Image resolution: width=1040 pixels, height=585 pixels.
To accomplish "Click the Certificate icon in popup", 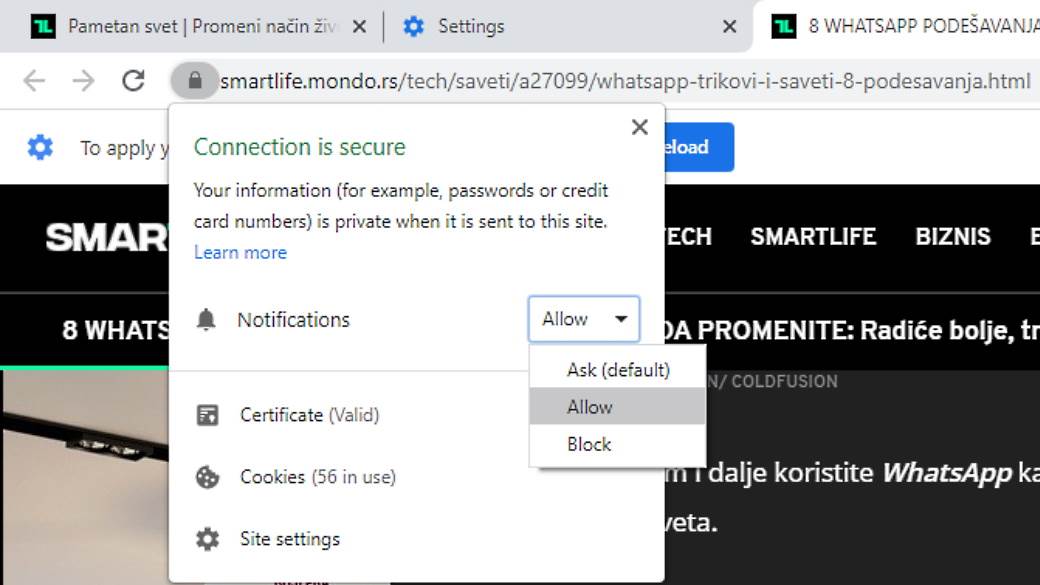I will coord(207,415).
